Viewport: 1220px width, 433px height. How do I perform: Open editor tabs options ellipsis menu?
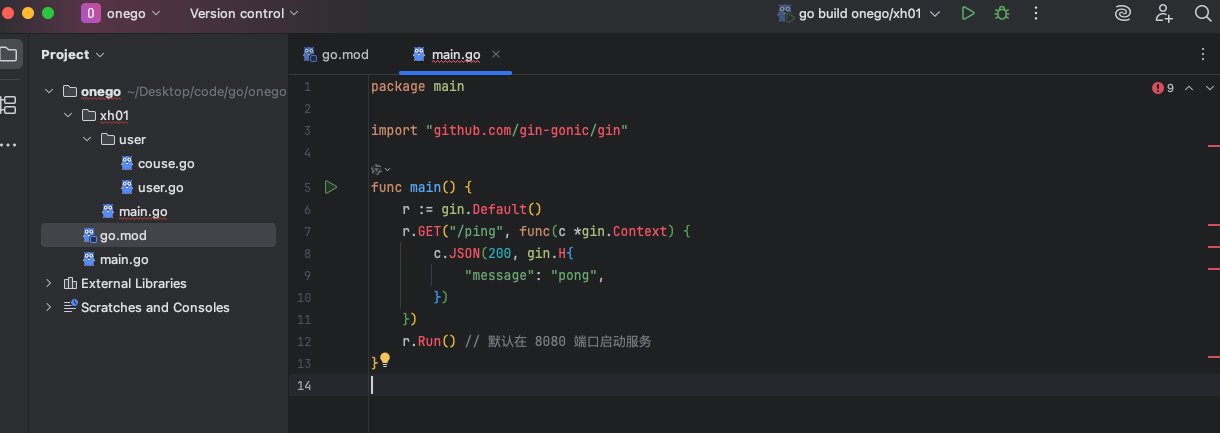pos(1203,54)
